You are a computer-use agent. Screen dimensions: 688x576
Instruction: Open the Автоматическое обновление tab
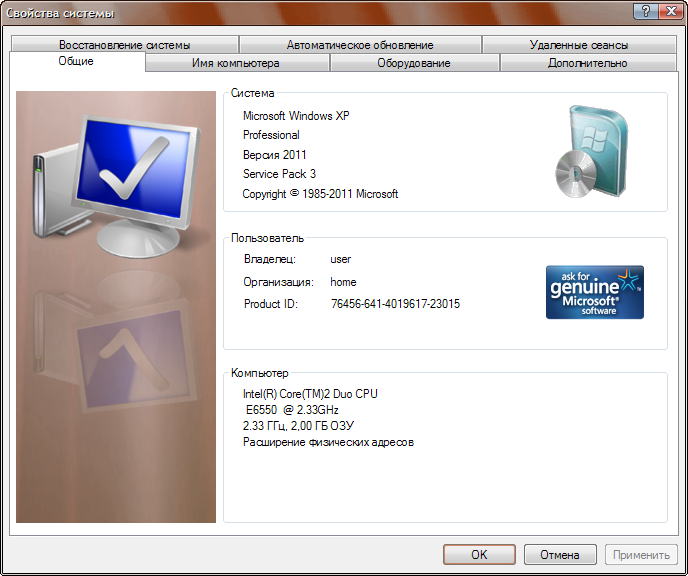tap(360, 45)
